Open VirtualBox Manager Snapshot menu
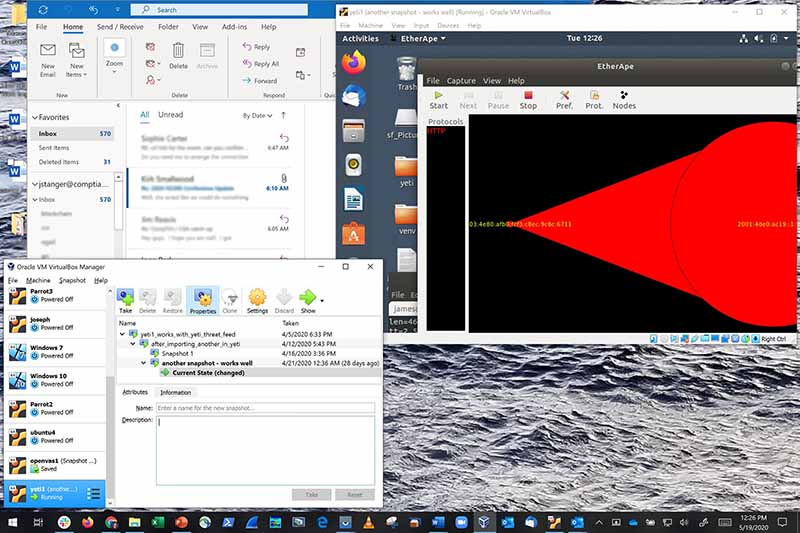This screenshot has width=800, height=533. point(72,281)
